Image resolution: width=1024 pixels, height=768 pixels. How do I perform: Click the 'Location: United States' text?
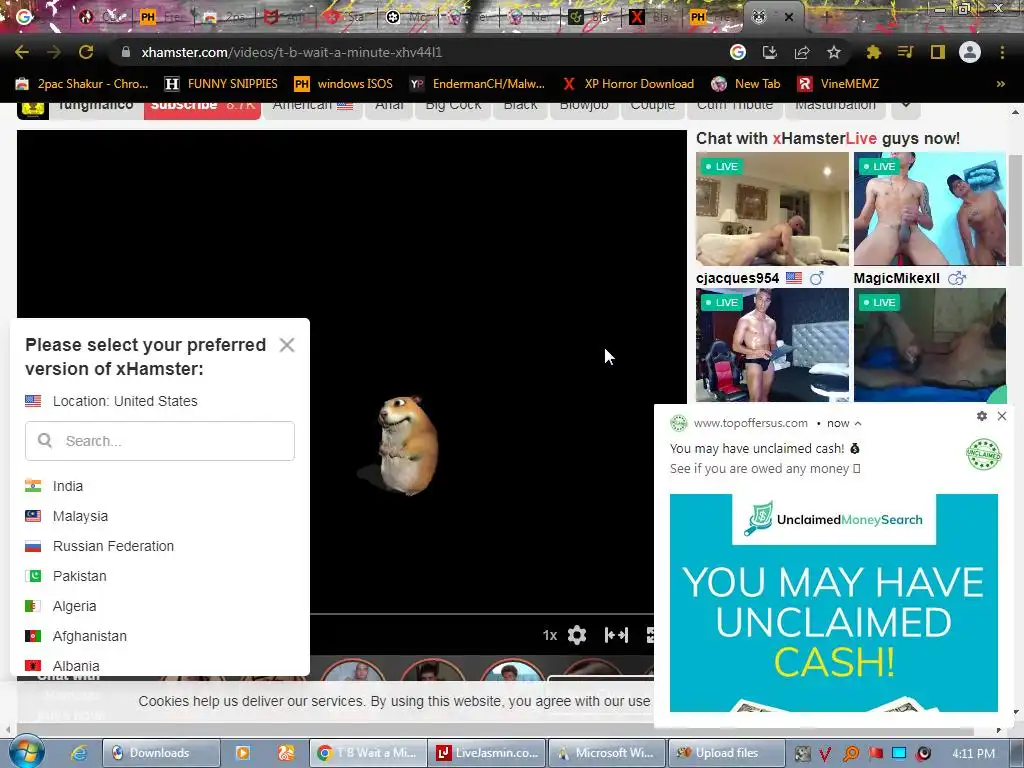(125, 401)
